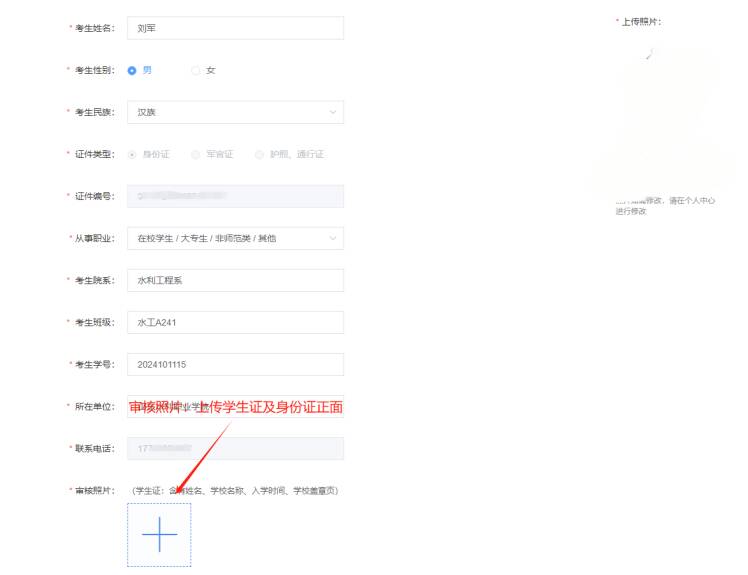
Task: Select the 身份证 ID type radio
Action: tap(132, 155)
